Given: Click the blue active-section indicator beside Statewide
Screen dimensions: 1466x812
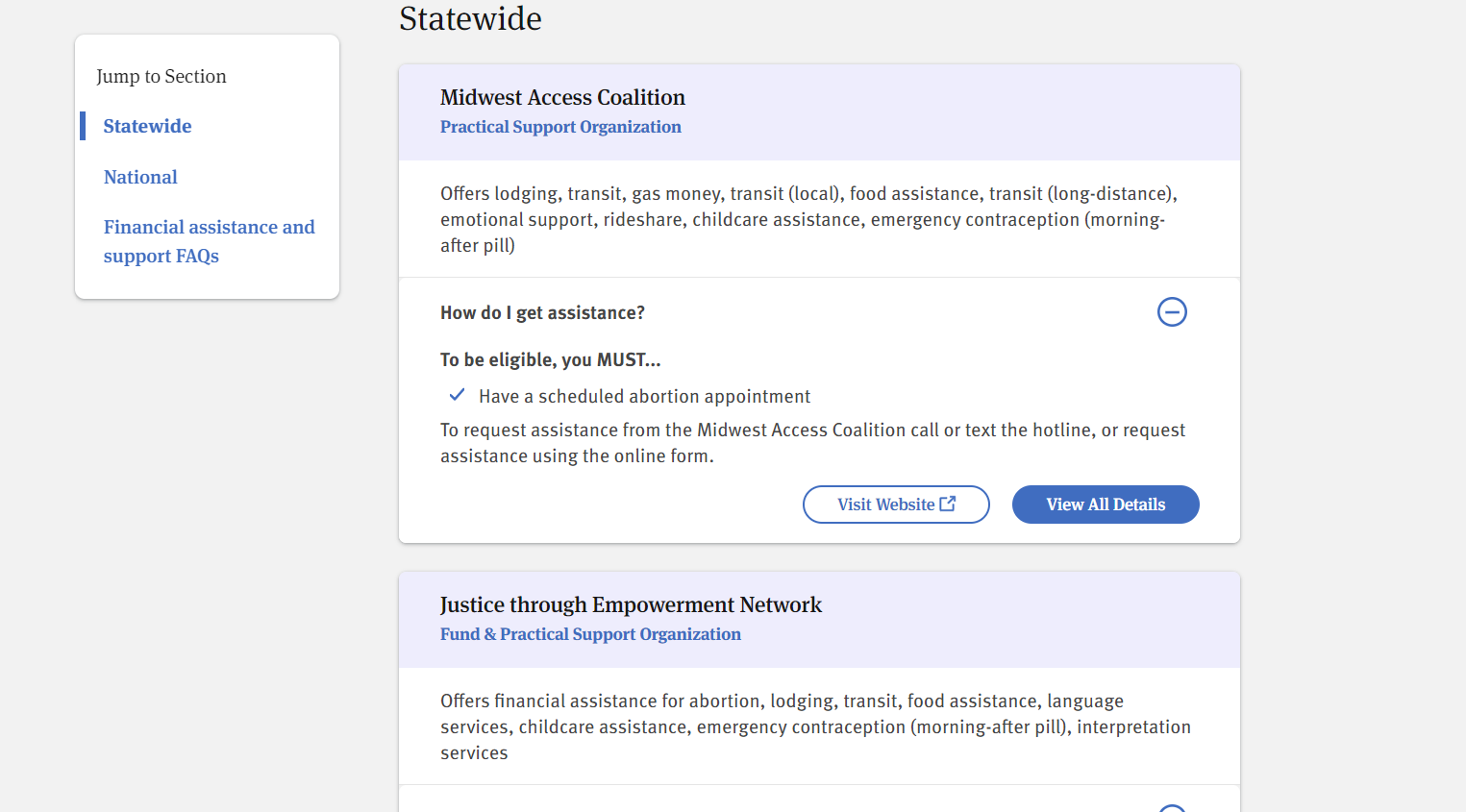Looking at the screenshot, I should click(82, 126).
